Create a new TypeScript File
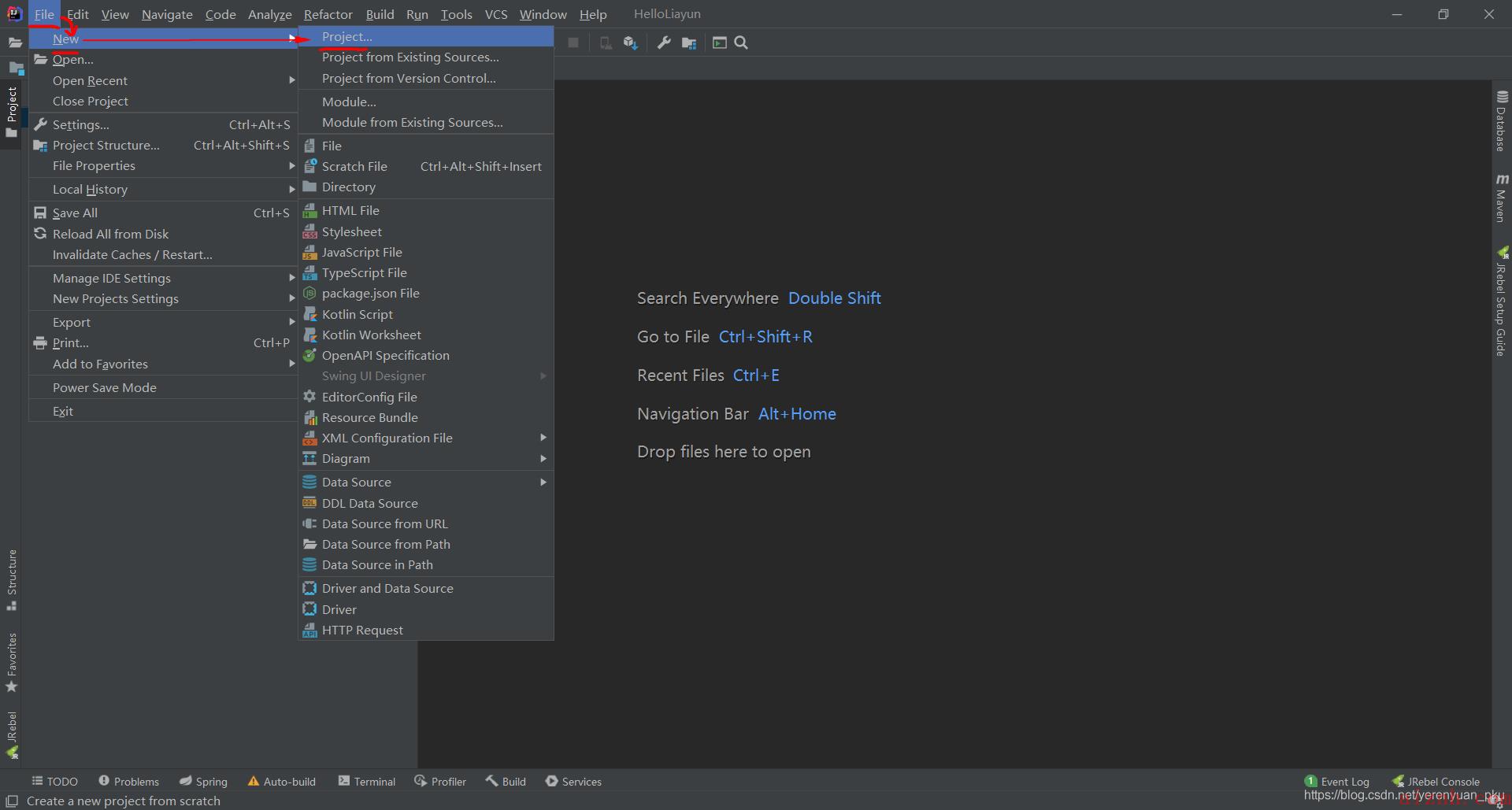 pyautogui.click(x=426, y=272)
